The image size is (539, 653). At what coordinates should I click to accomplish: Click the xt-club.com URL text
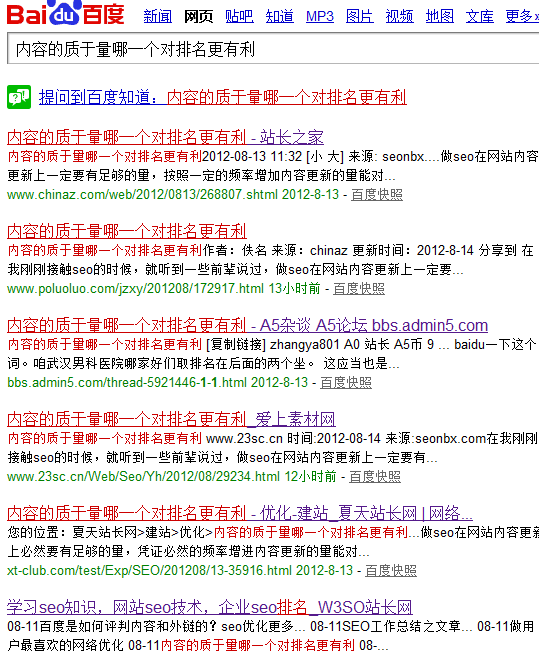click(x=149, y=571)
